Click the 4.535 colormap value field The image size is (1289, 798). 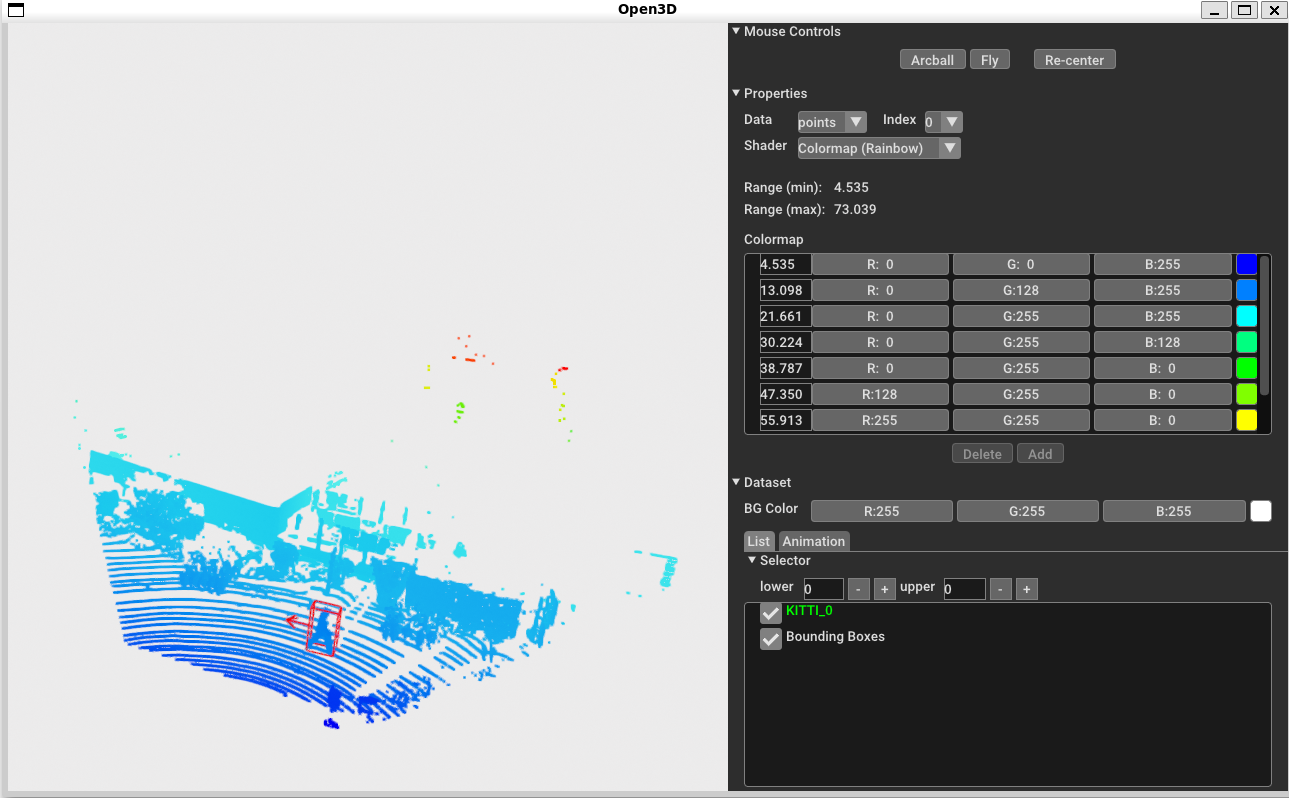pyautogui.click(x=785, y=265)
